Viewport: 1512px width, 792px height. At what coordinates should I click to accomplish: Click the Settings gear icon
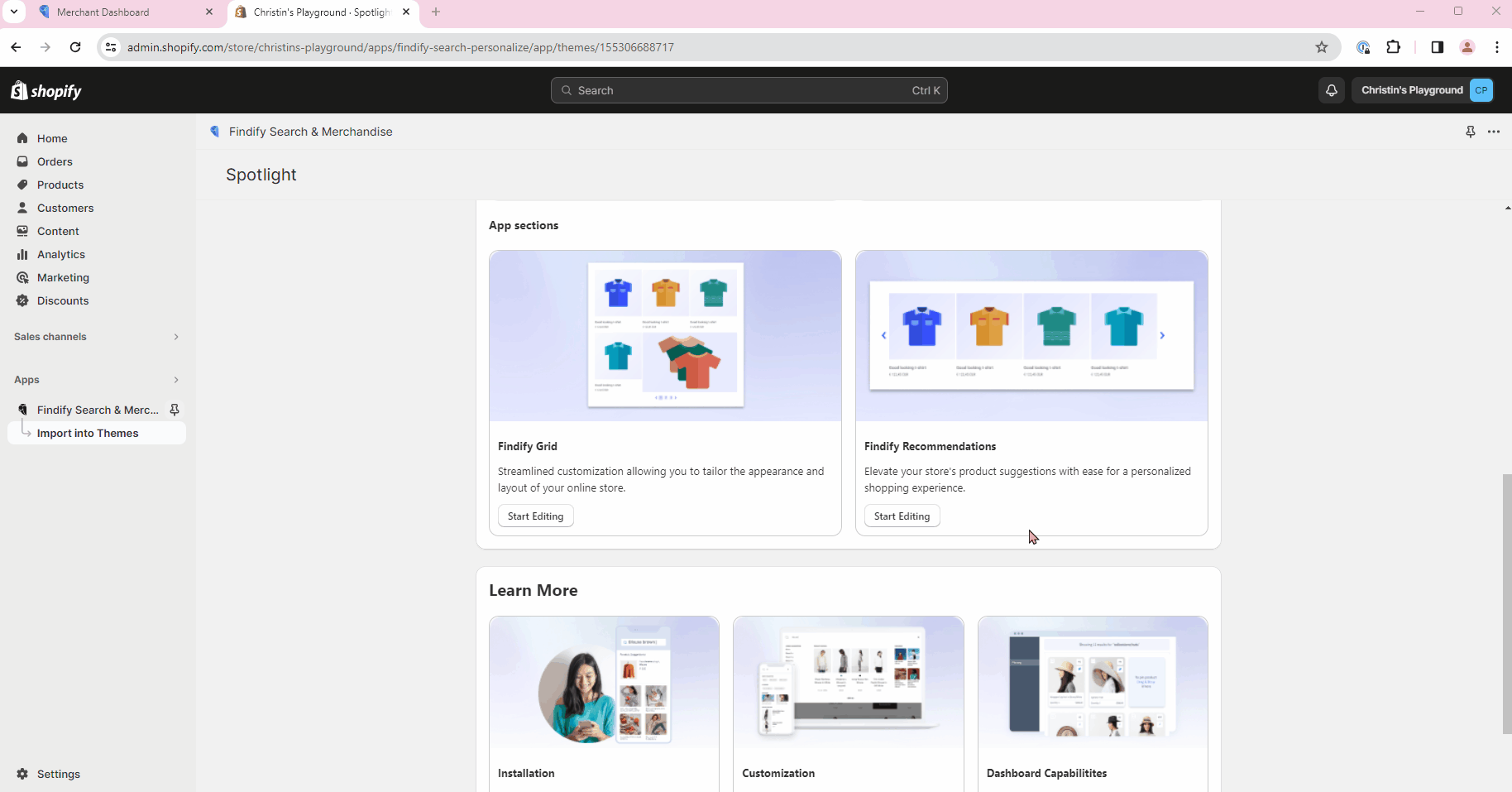(22, 774)
